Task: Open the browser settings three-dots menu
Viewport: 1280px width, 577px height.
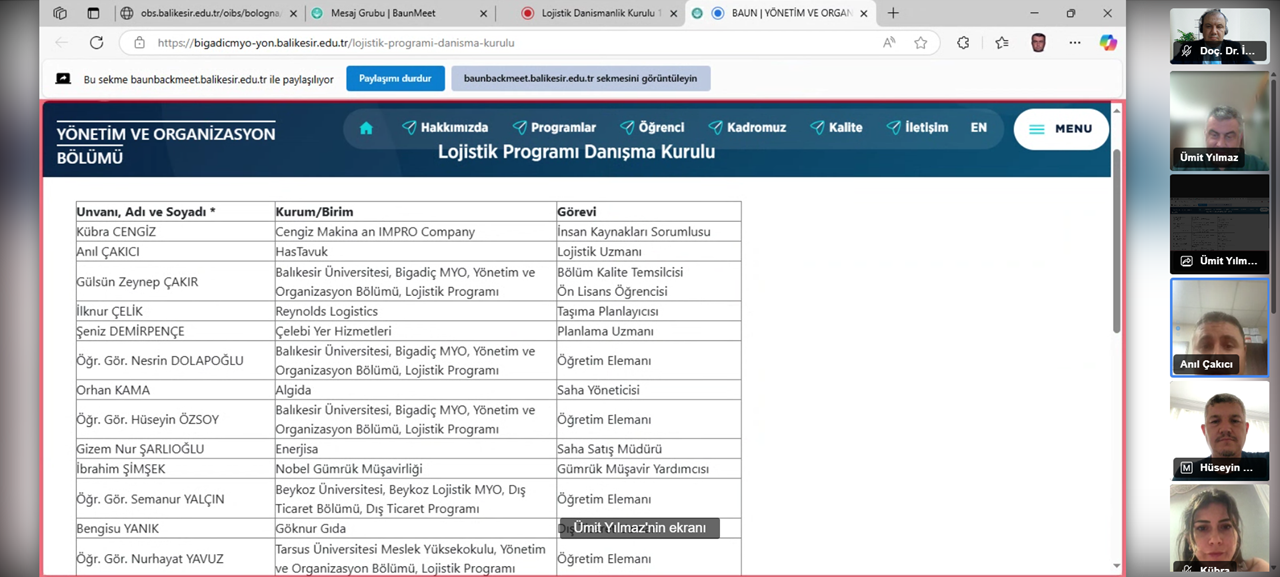Action: pos(1075,43)
